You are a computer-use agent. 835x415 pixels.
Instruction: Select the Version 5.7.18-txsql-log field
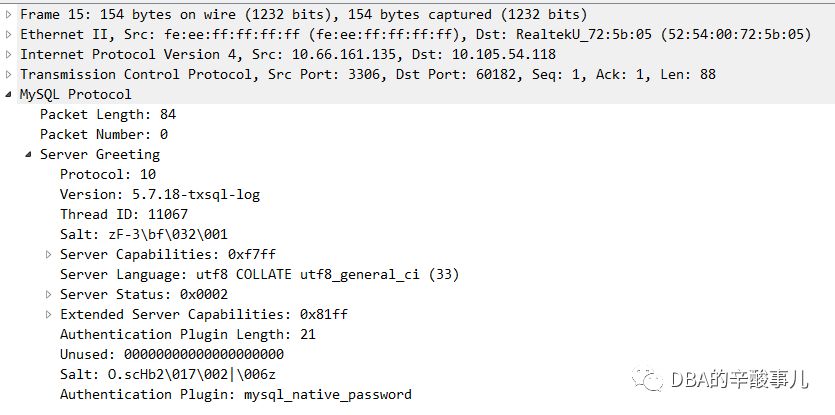click(x=159, y=194)
